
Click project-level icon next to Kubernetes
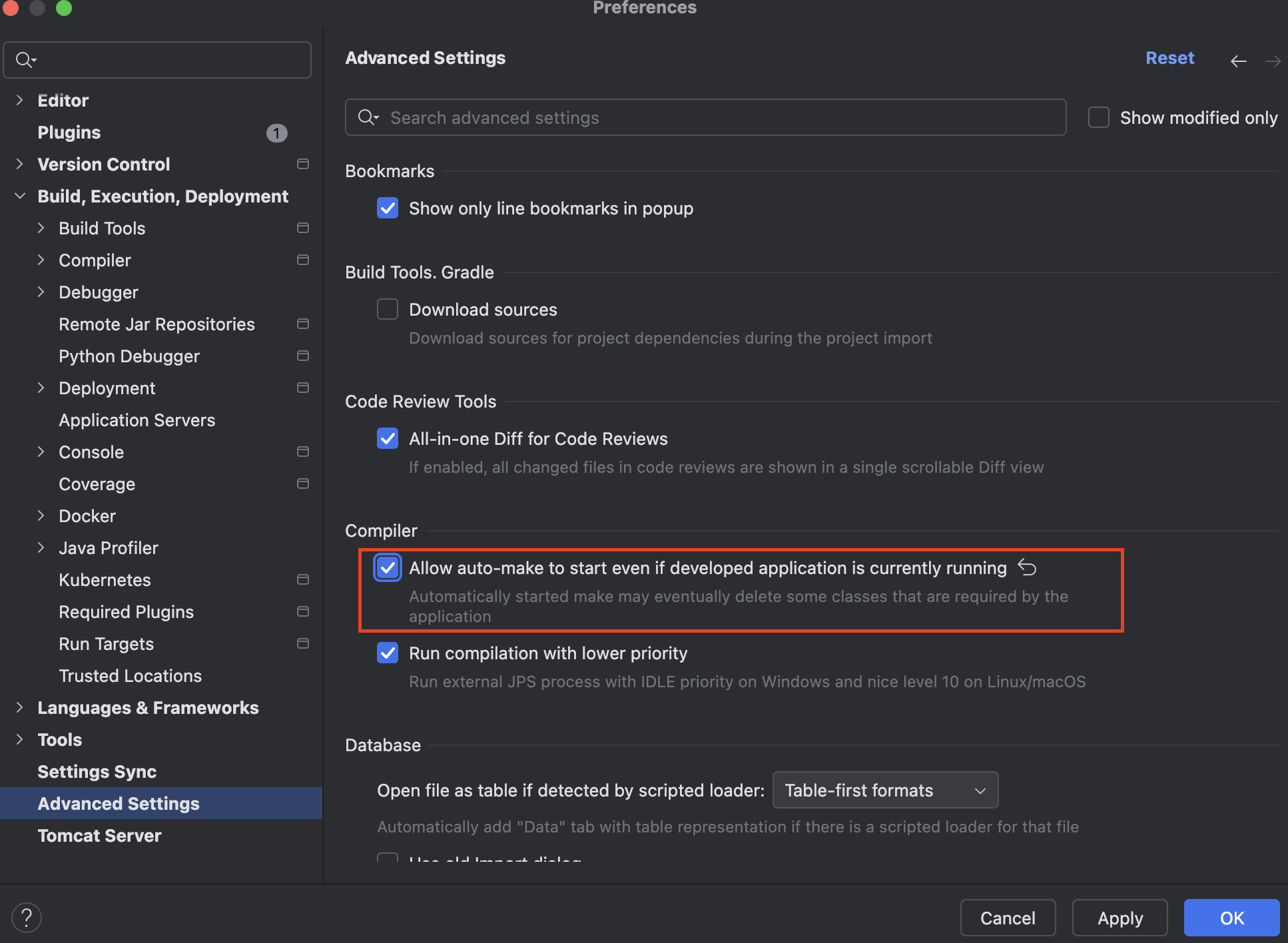point(303,579)
